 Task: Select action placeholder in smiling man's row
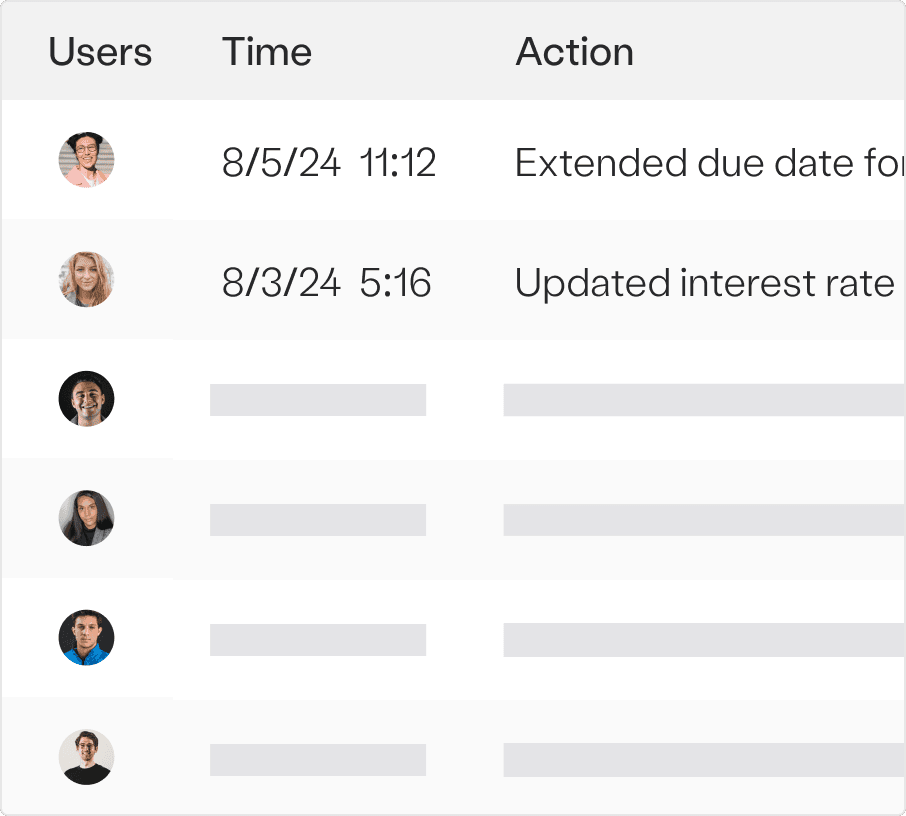coord(704,400)
